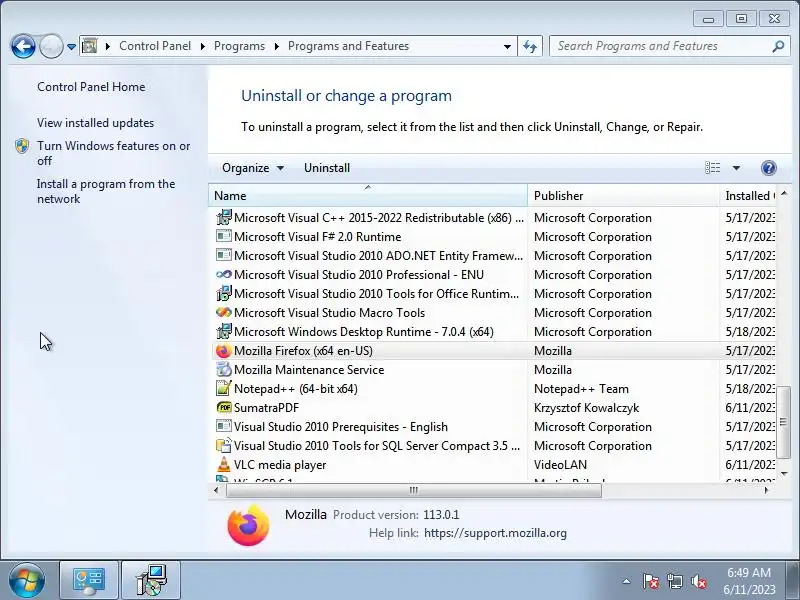Open View installed updates link
Viewport: 800px width, 600px height.
95,123
